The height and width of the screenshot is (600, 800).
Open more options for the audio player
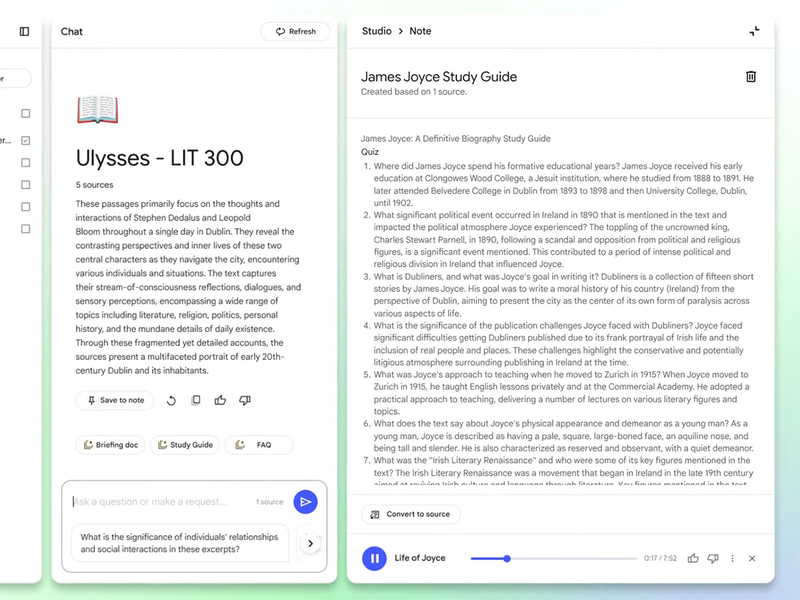click(x=733, y=559)
